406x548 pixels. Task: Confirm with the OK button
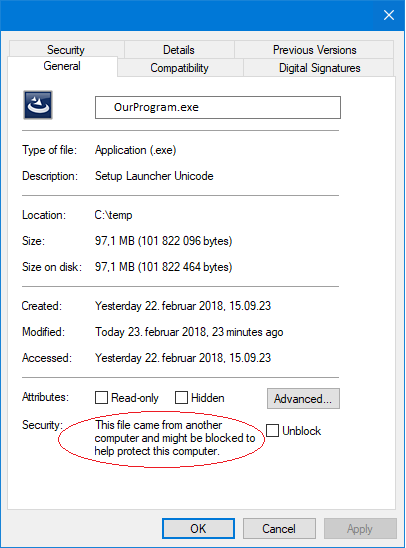[198, 528]
